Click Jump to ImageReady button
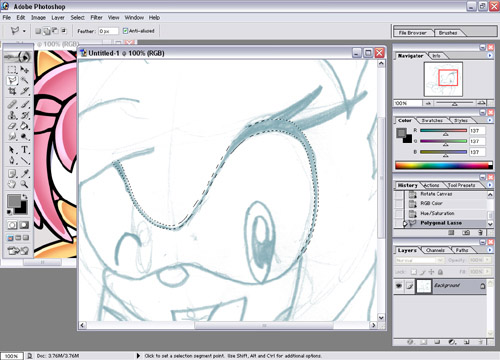Screen dimensions: 500x360 [x=18, y=251]
